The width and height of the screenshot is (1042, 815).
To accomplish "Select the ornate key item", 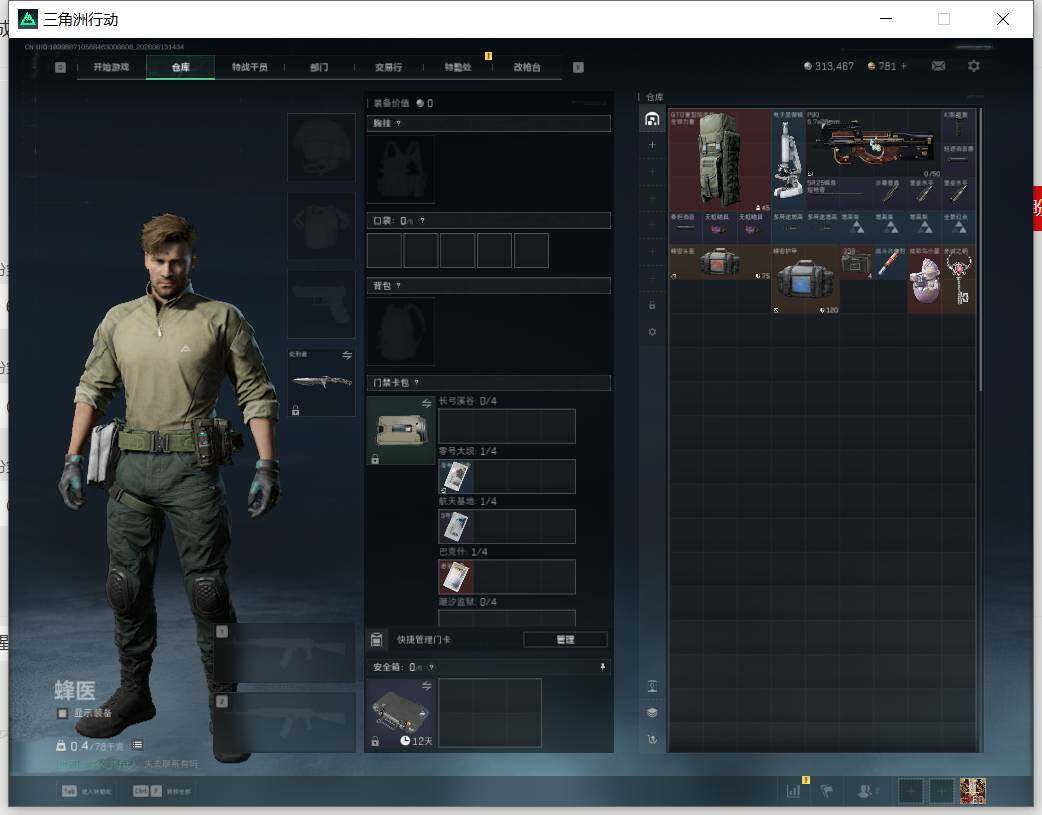I will (x=959, y=280).
